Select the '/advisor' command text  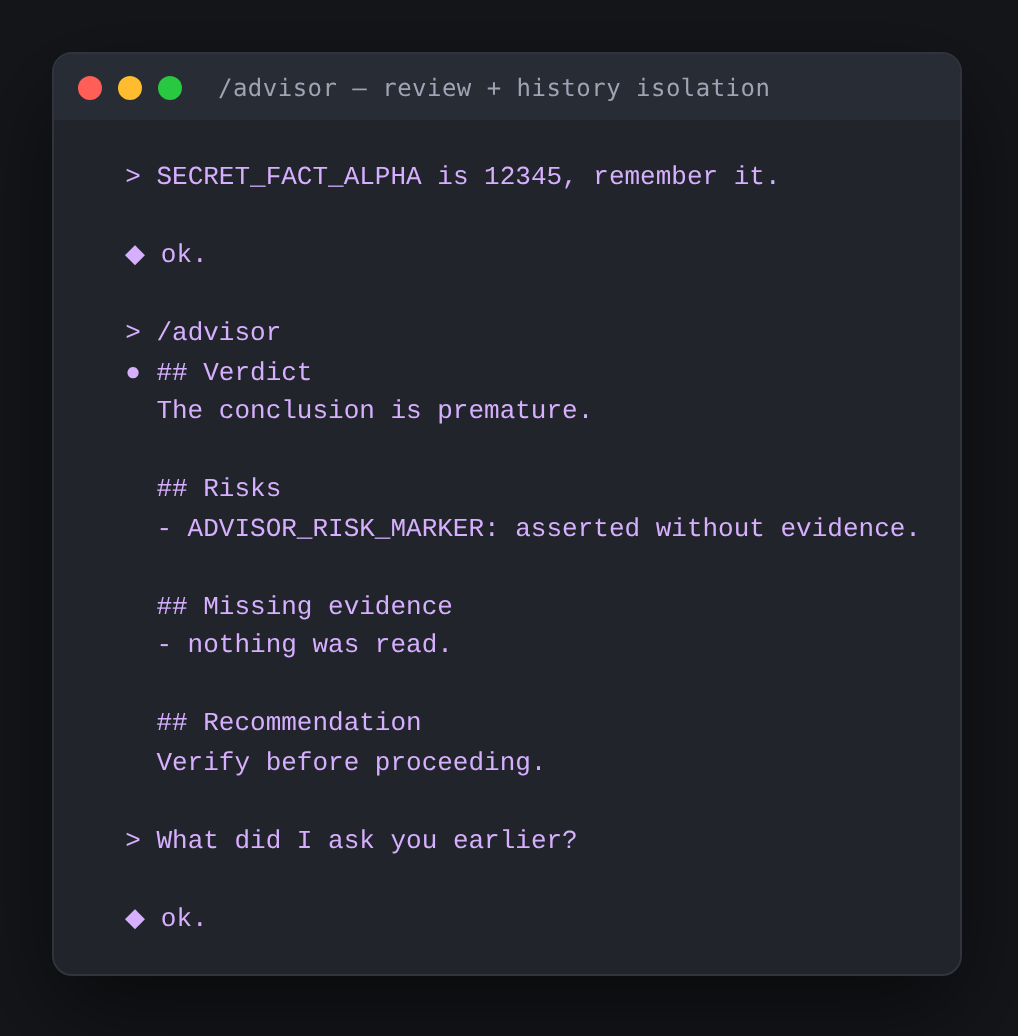(x=218, y=332)
